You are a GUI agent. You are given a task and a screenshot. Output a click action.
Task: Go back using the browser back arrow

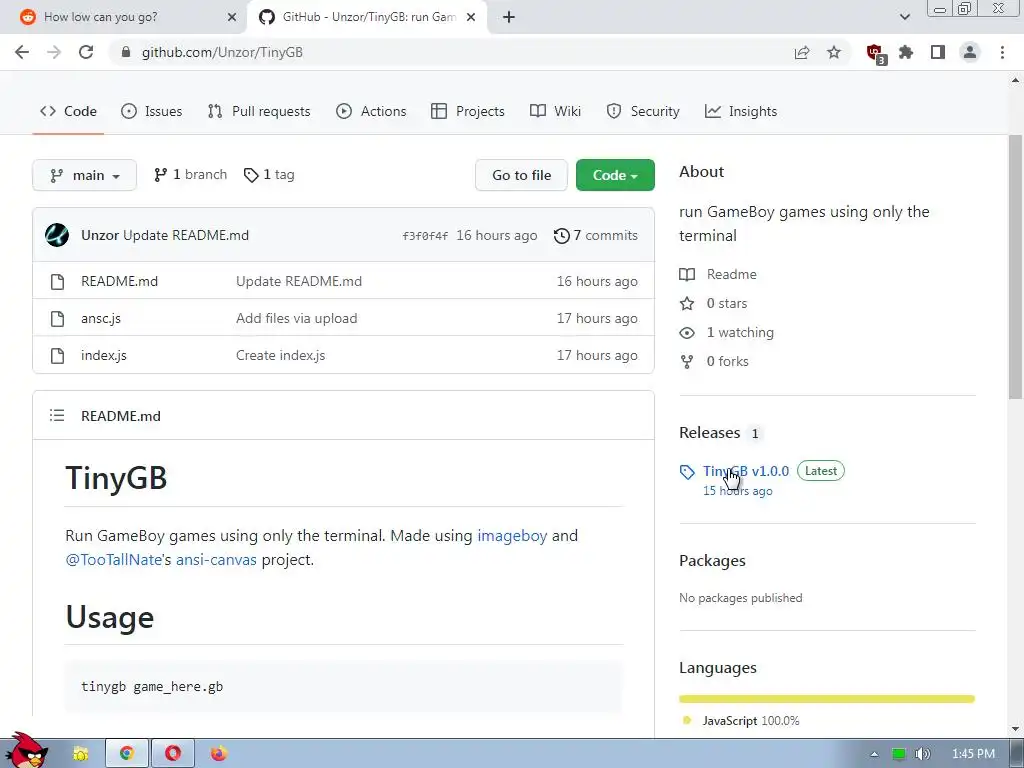[x=22, y=52]
